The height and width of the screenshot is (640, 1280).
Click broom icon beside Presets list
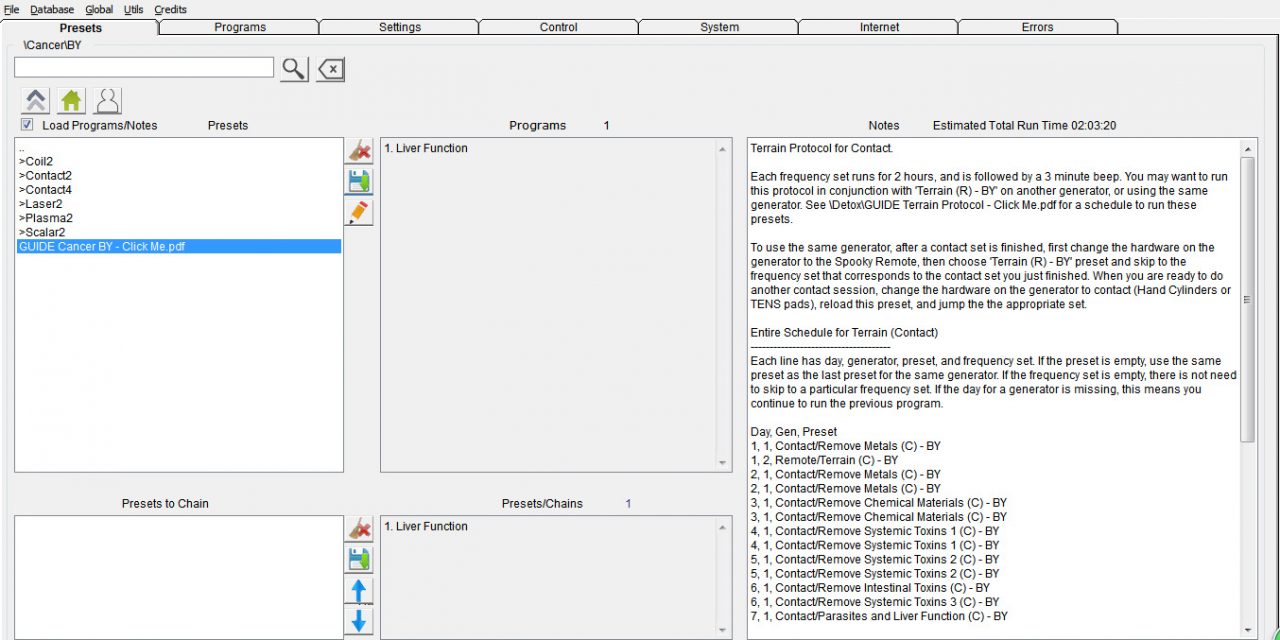(x=359, y=151)
